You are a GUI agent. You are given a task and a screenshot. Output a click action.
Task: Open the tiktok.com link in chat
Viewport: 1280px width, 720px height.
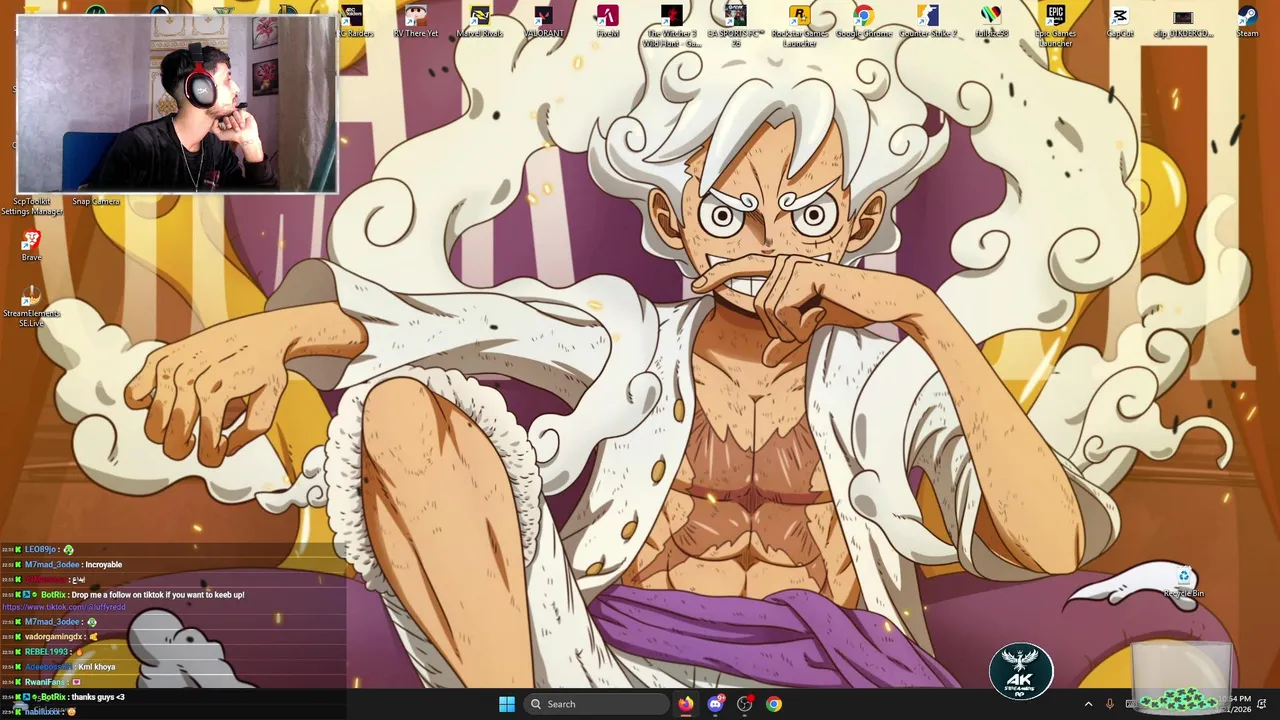coord(64,607)
